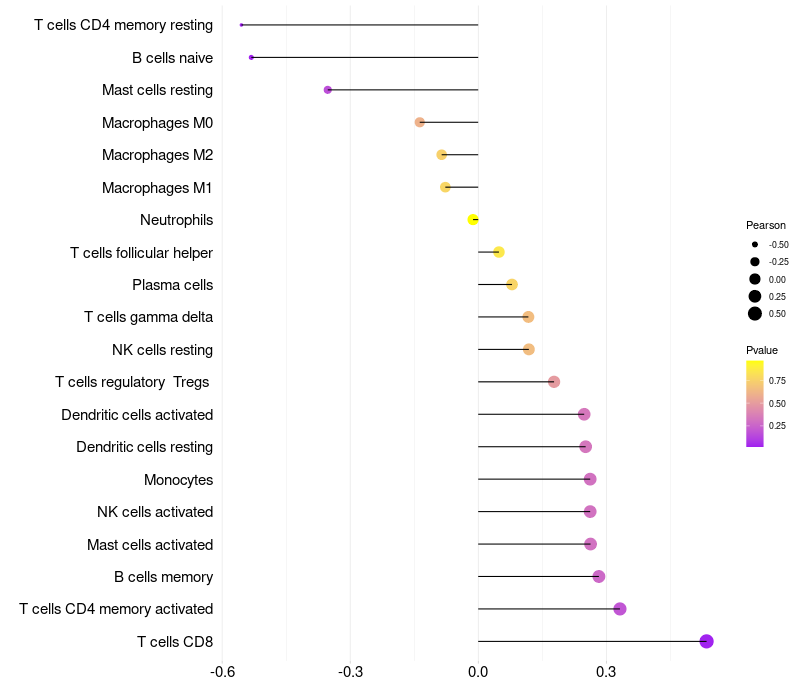Click the -0.6 x-axis tick label
The image size is (800, 700).
pos(222,671)
